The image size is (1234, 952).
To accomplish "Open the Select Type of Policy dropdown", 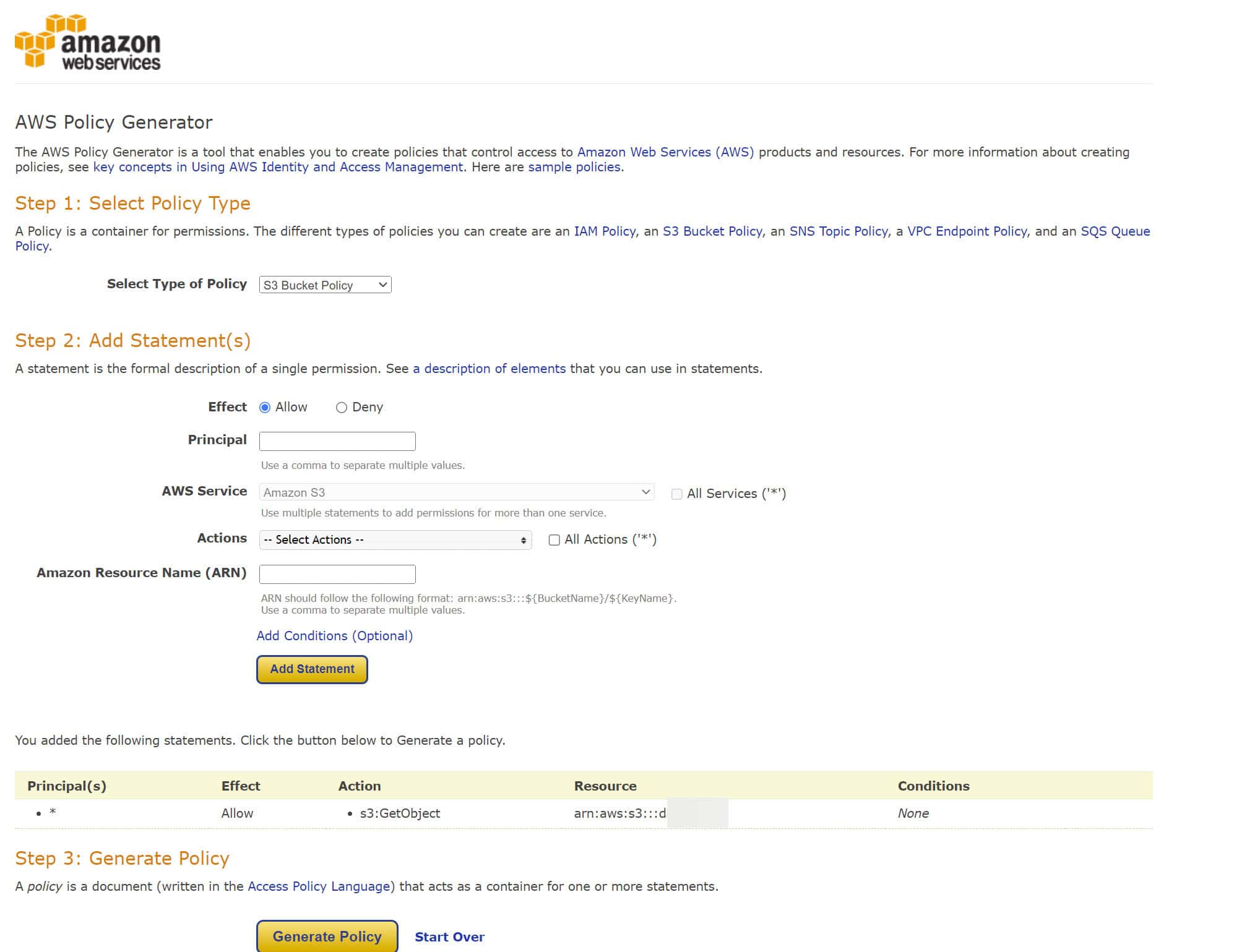I will coord(324,285).
